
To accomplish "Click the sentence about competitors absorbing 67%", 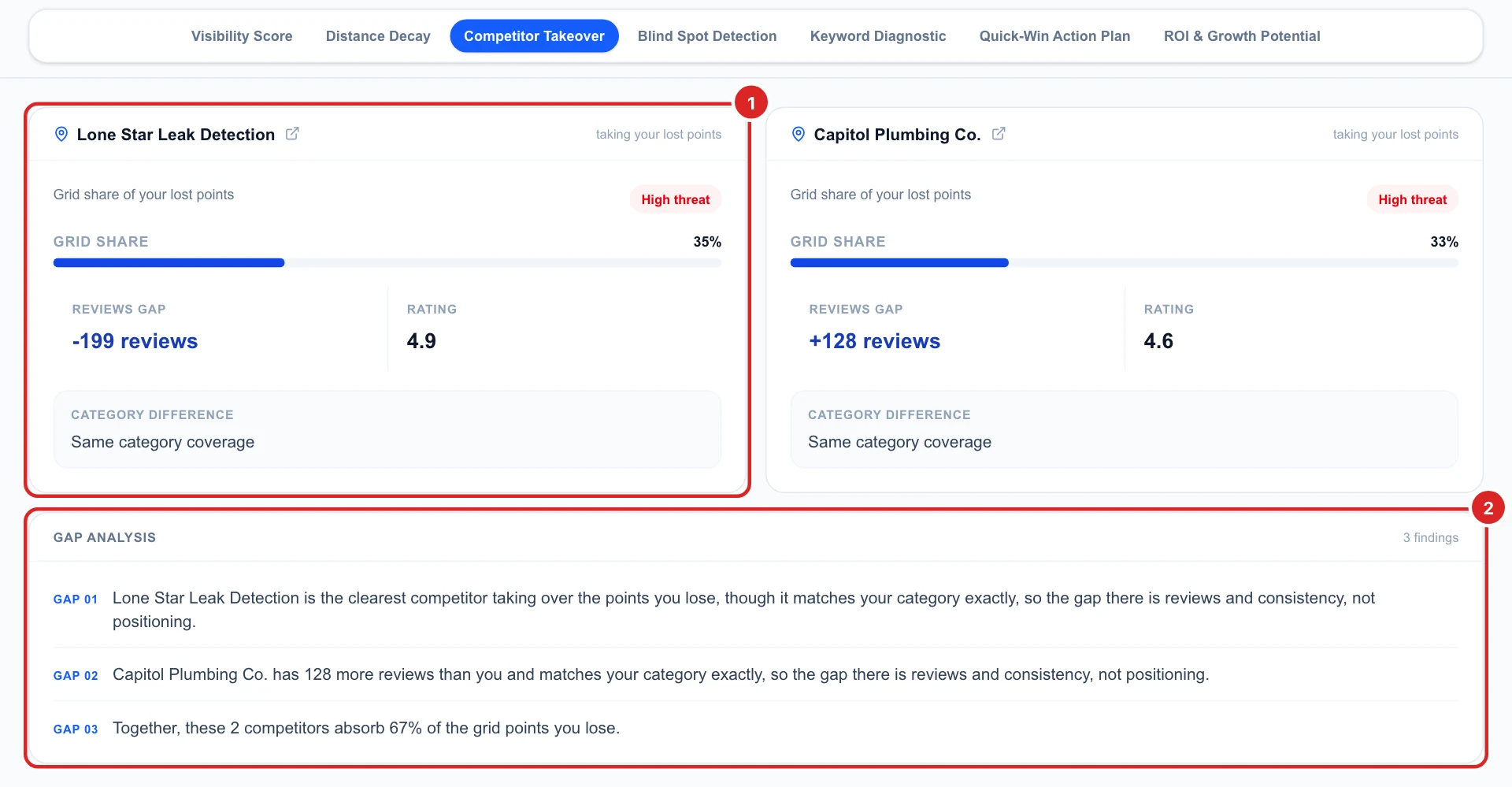I will click(x=366, y=728).
